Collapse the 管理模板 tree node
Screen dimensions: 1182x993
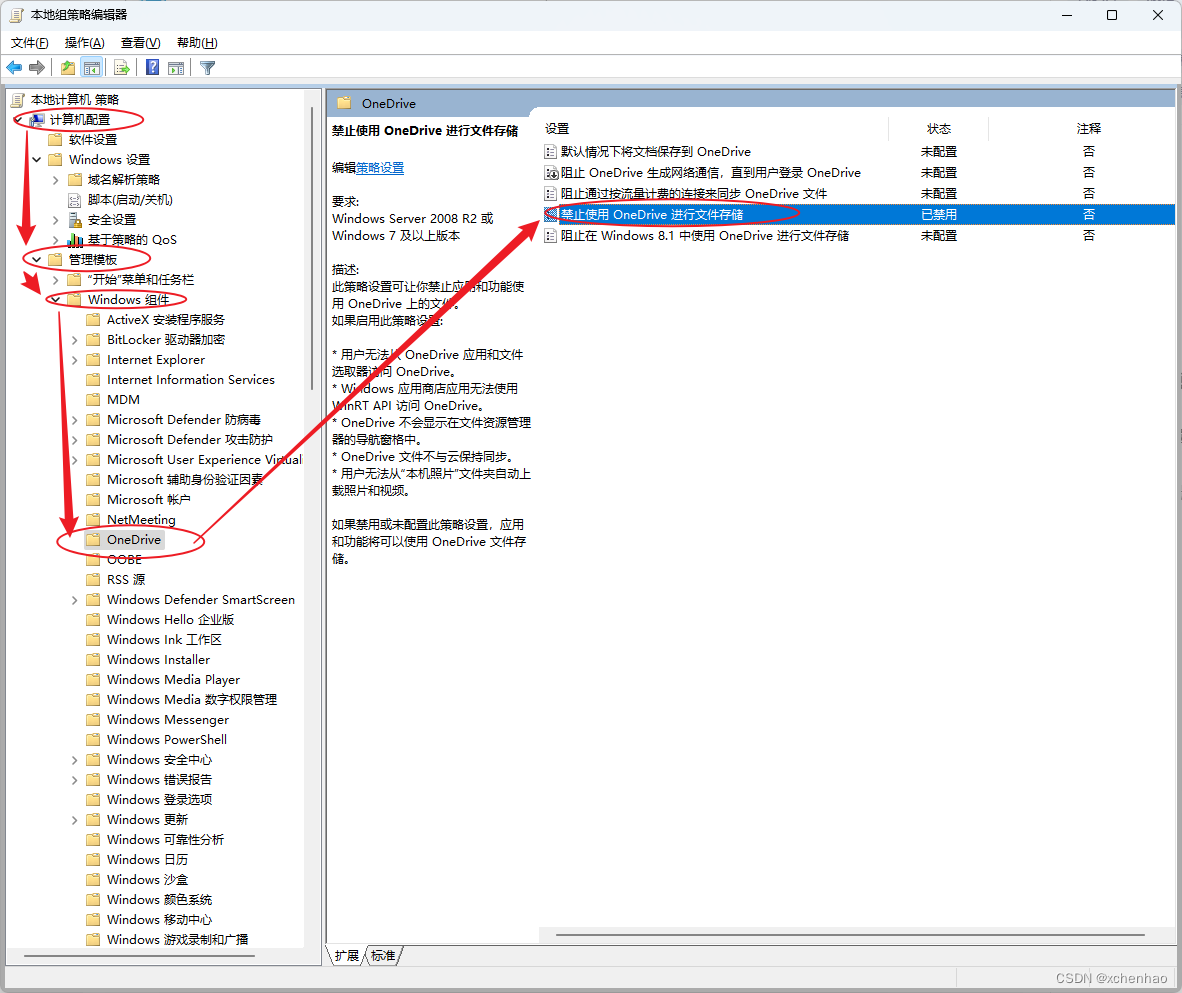click(36, 260)
